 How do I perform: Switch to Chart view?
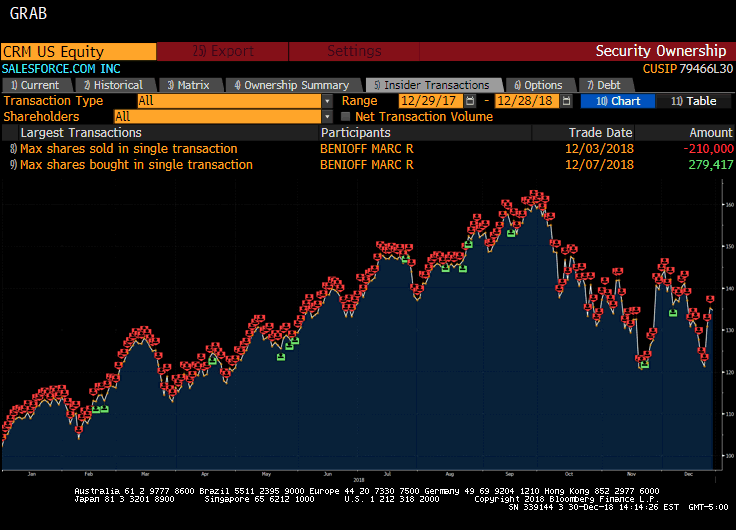[x=618, y=101]
